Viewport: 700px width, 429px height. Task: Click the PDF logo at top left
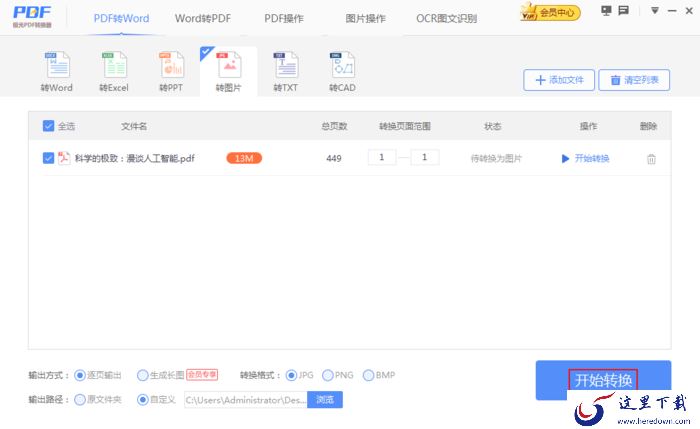(x=32, y=17)
